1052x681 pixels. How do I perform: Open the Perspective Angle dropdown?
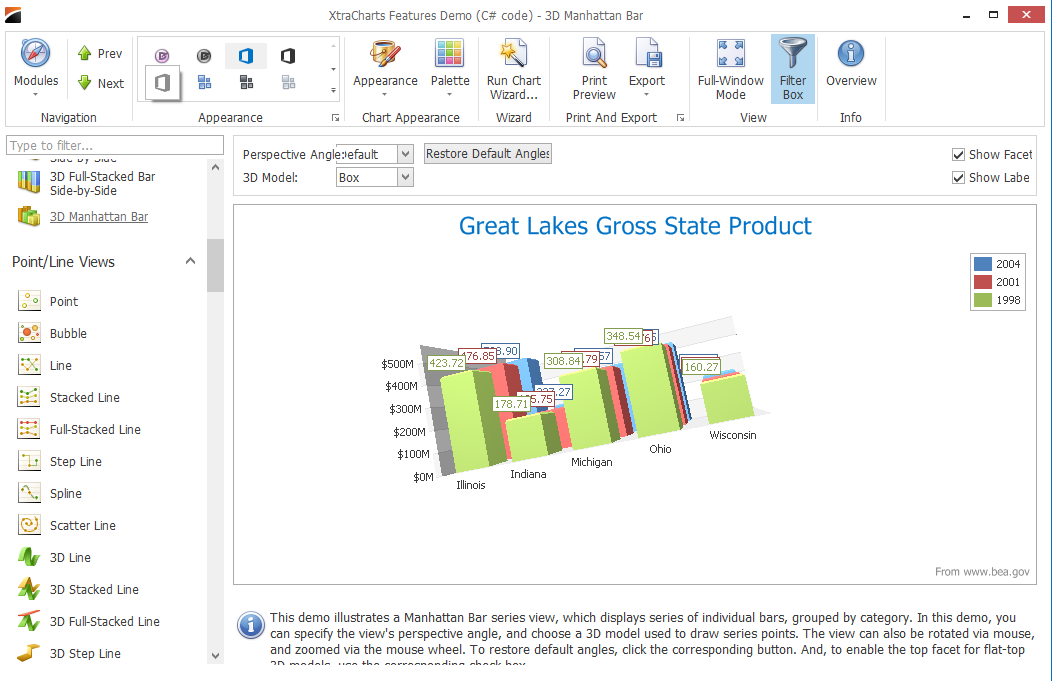[x=405, y=154]
